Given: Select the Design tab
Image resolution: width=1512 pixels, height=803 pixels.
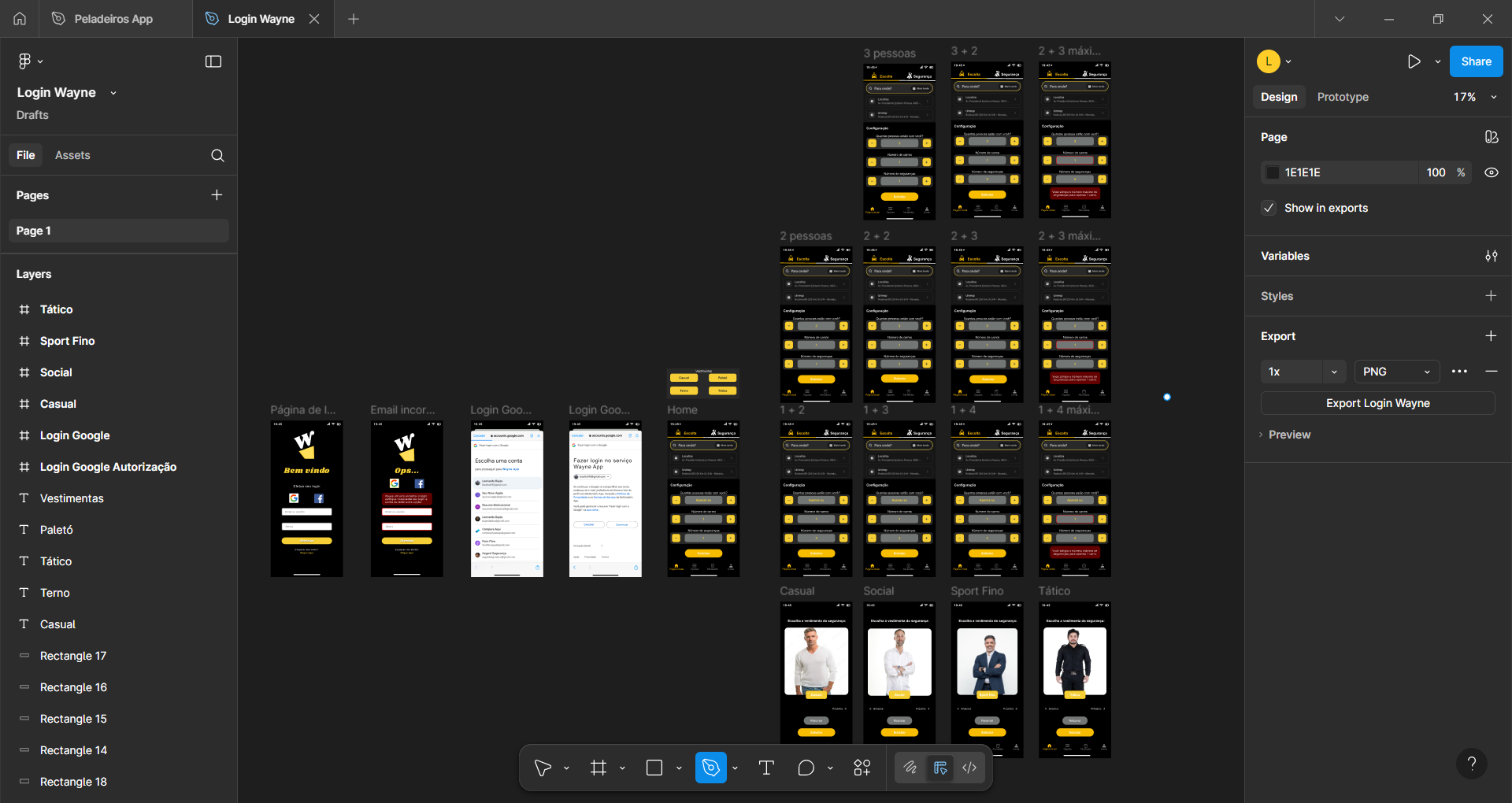Looking at the screenshot, I should (1279, 97).
